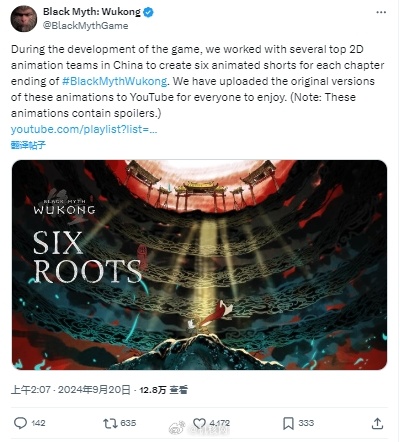400x442 pixels.
Task: Click the translate post link
Action: (x=28, y=145)
